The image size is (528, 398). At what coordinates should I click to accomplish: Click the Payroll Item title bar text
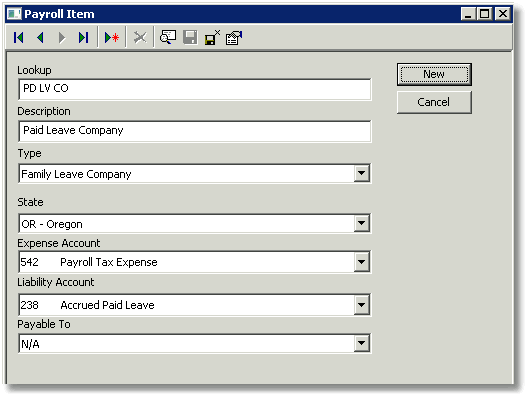pos(59,14)
